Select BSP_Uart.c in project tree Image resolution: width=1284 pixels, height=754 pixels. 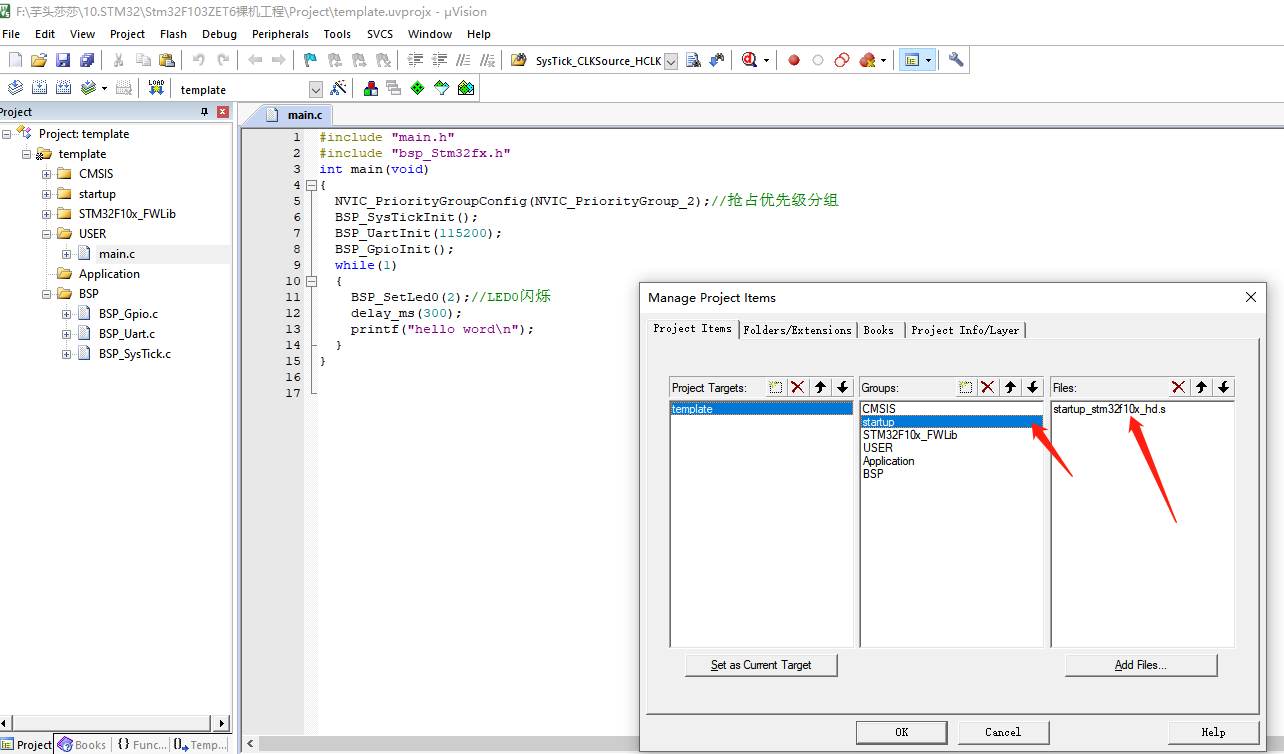(126, 334)
